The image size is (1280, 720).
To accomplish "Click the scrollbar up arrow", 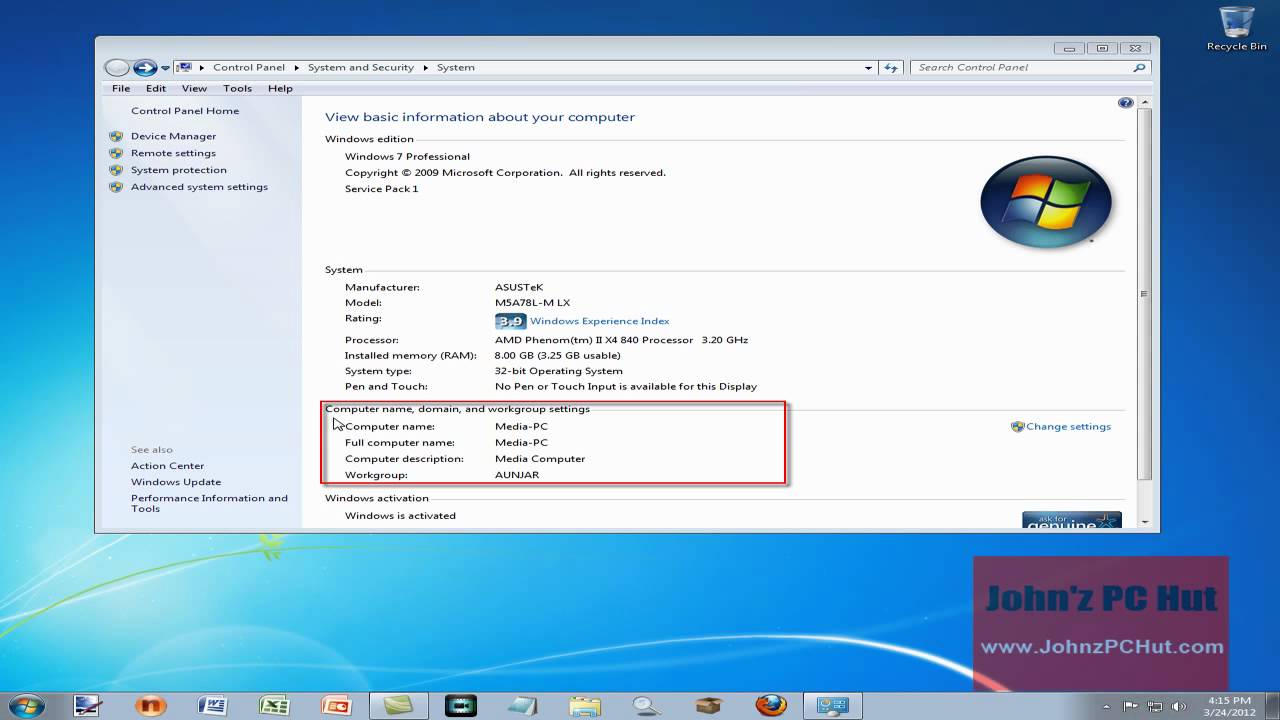I will [x=1144, y=102].
